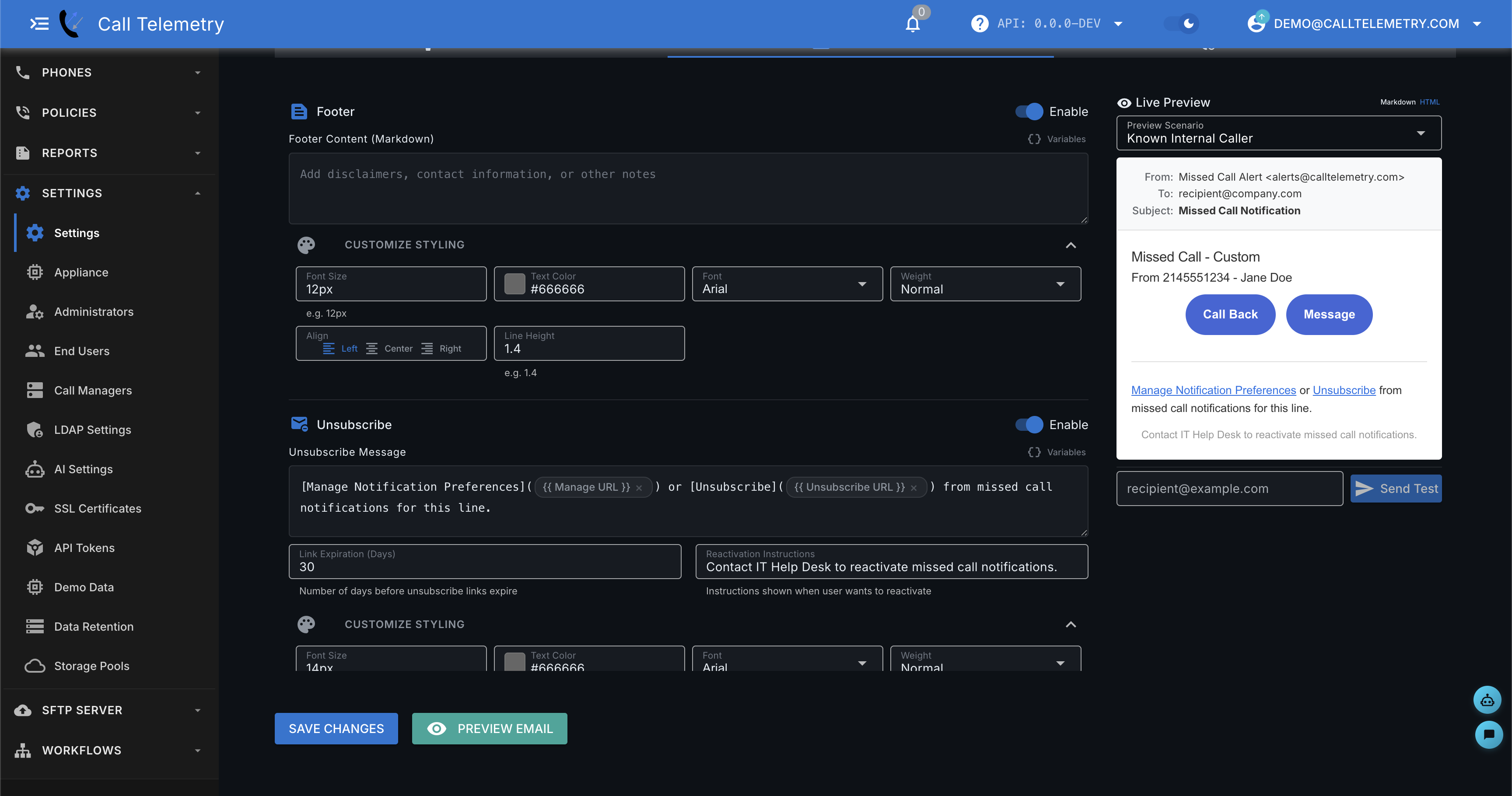Viewport: 1512px width, 796px height.
Task: Click the Footer document icon
Action: (x=299, y=112)
